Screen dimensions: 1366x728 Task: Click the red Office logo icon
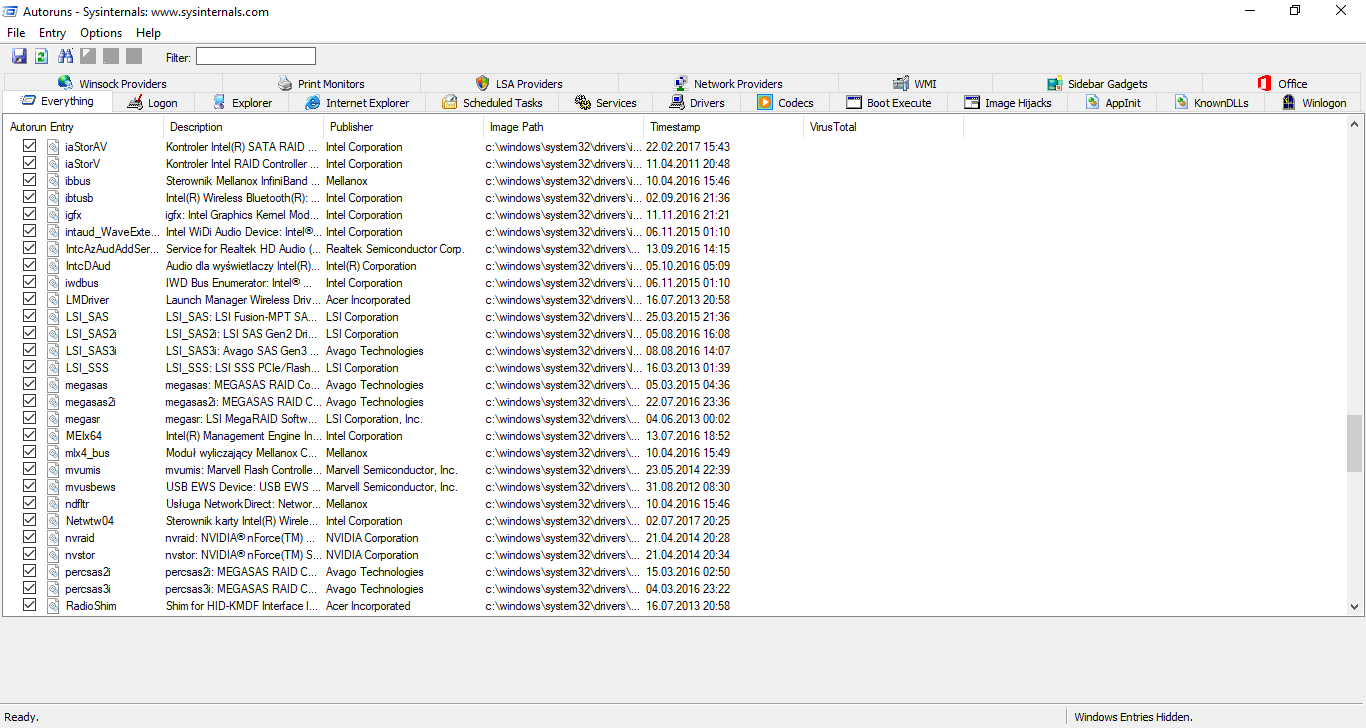1265,83
